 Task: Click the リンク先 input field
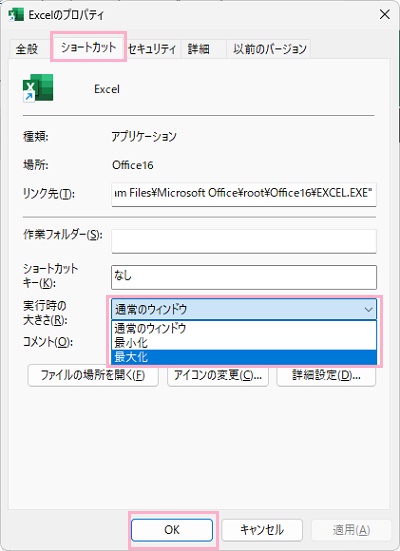[244, 194]
